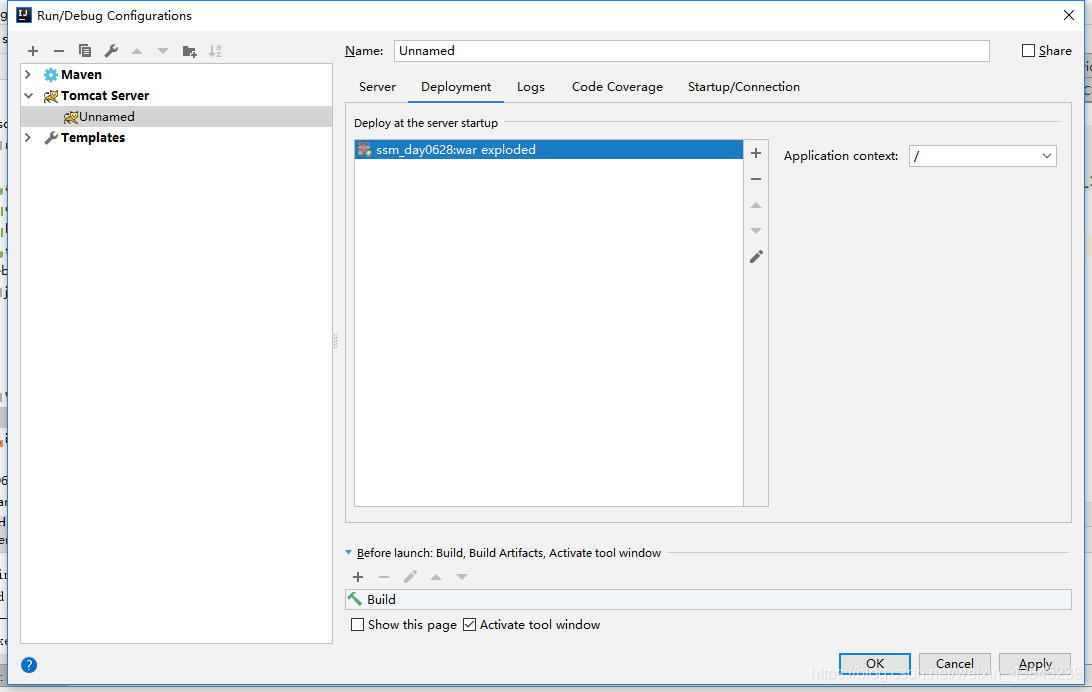Edit deployment artifact with pencil icon
1092x692 pixels.
pos(756,257)
